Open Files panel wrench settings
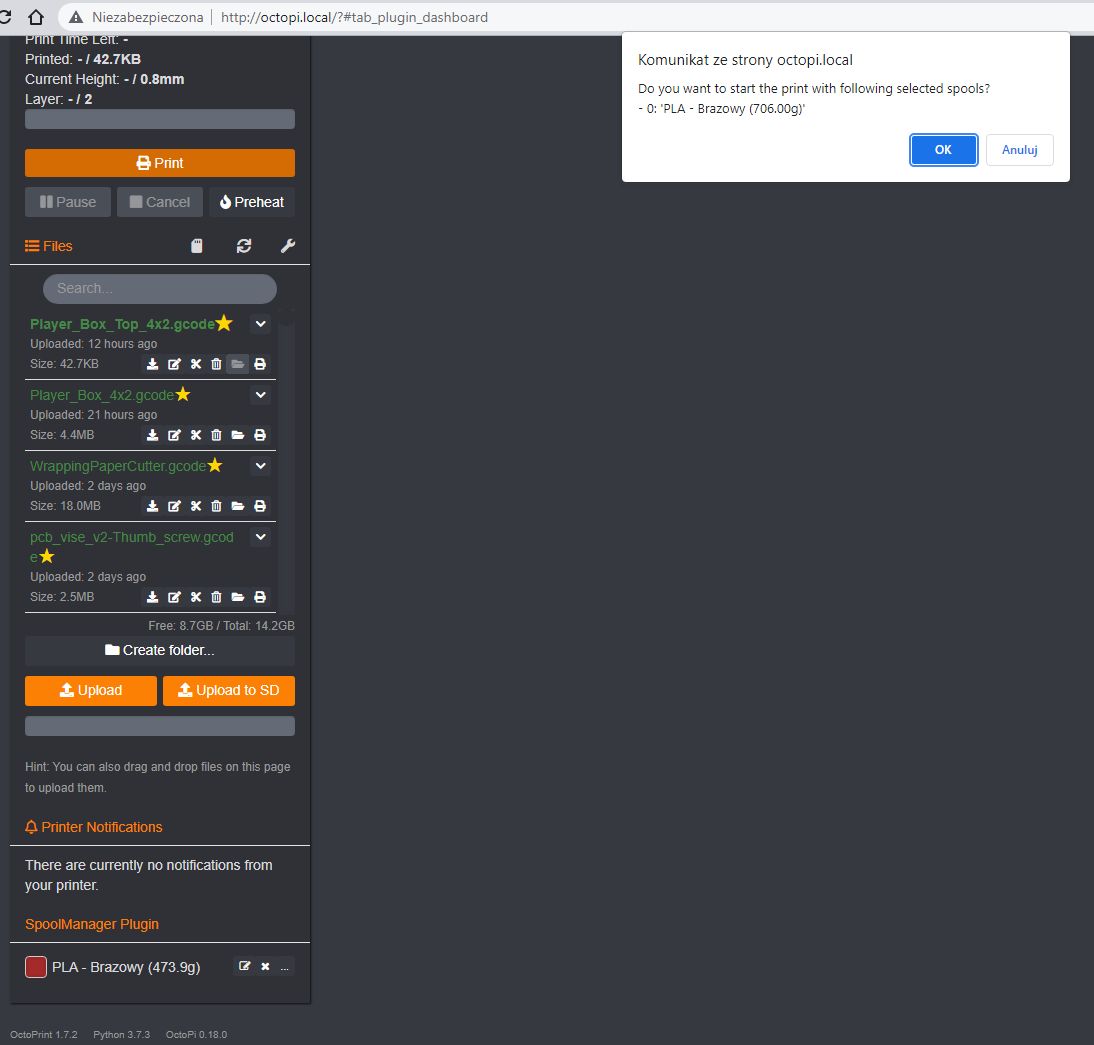Viewport: 1094px width, 1045px height. [288, 245]
